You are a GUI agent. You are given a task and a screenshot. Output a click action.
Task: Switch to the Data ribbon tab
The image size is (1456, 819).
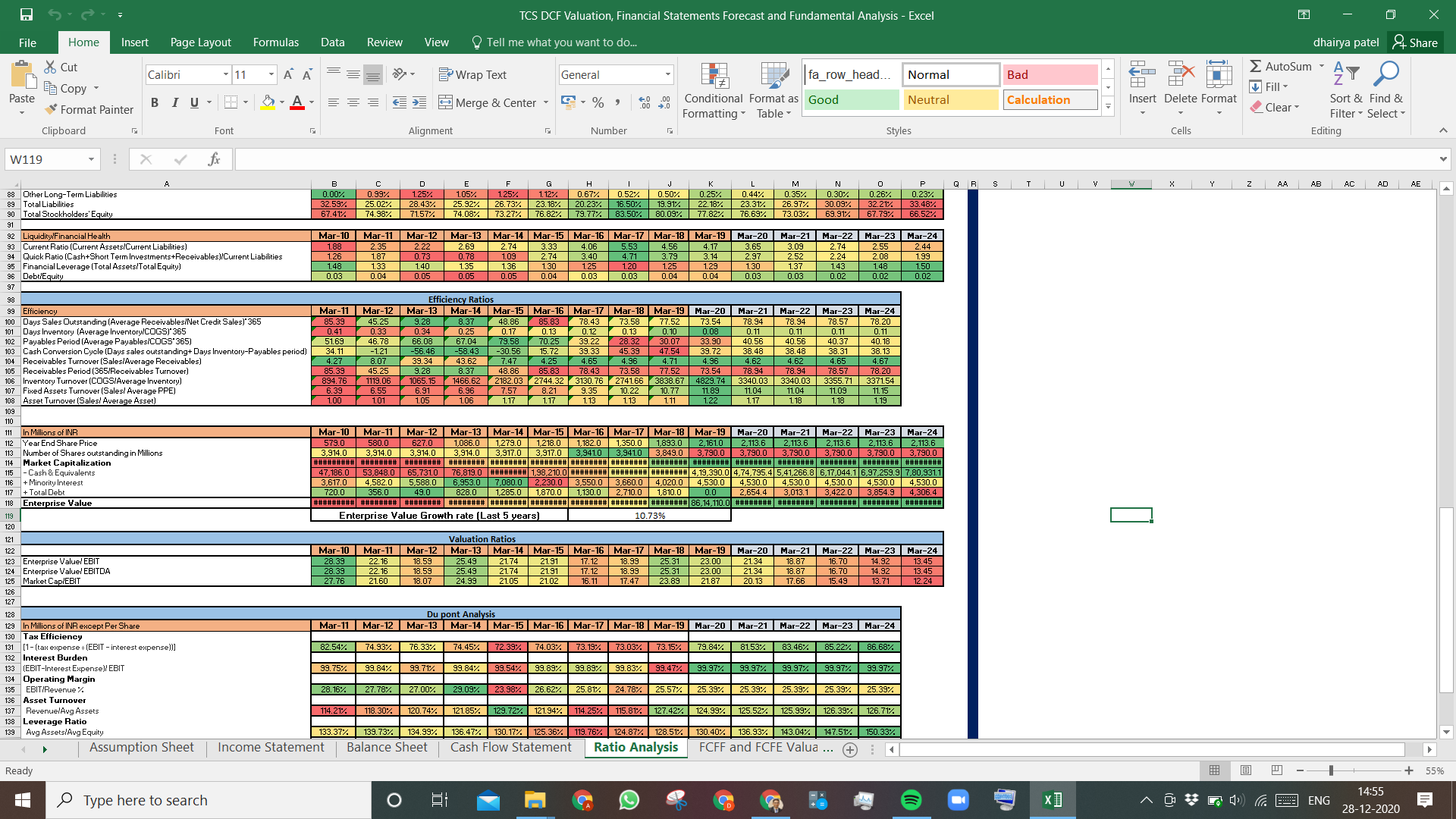tap(332, 42)
